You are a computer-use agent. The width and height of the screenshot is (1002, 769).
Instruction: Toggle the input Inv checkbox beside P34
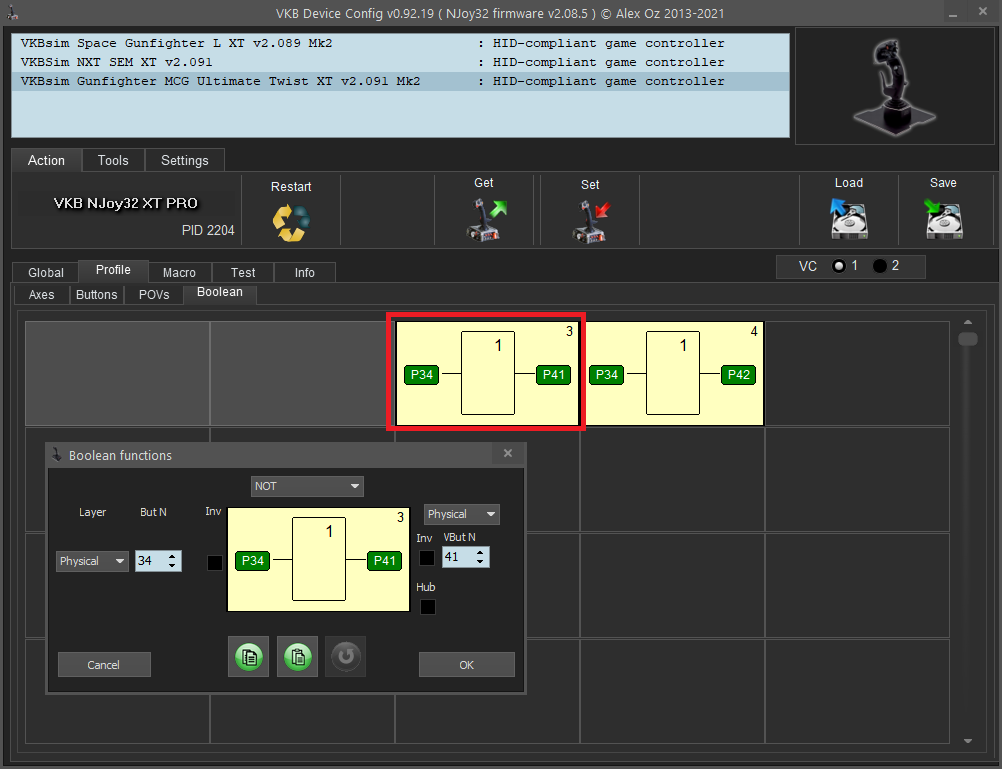point(215,563)
